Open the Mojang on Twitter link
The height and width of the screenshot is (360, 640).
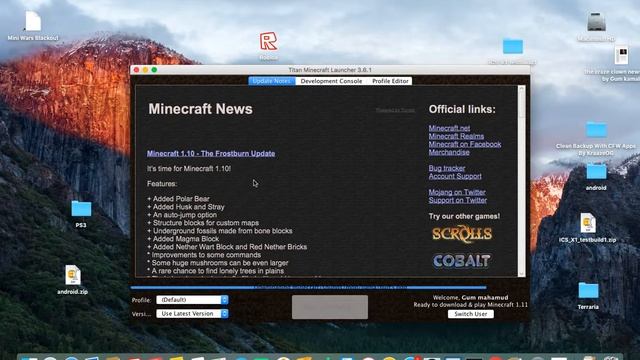(x=457, y=192)
